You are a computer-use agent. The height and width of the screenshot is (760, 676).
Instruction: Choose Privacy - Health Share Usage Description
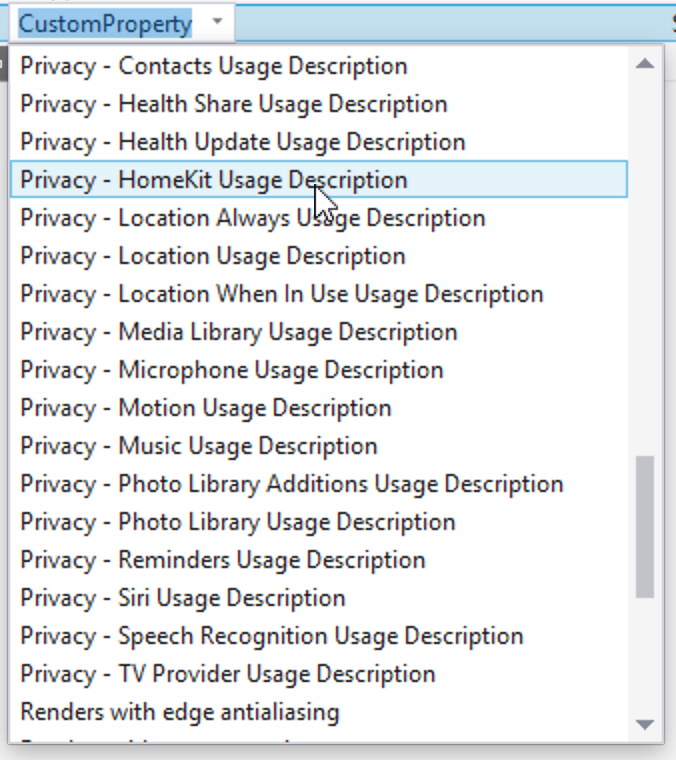point(234,105)
